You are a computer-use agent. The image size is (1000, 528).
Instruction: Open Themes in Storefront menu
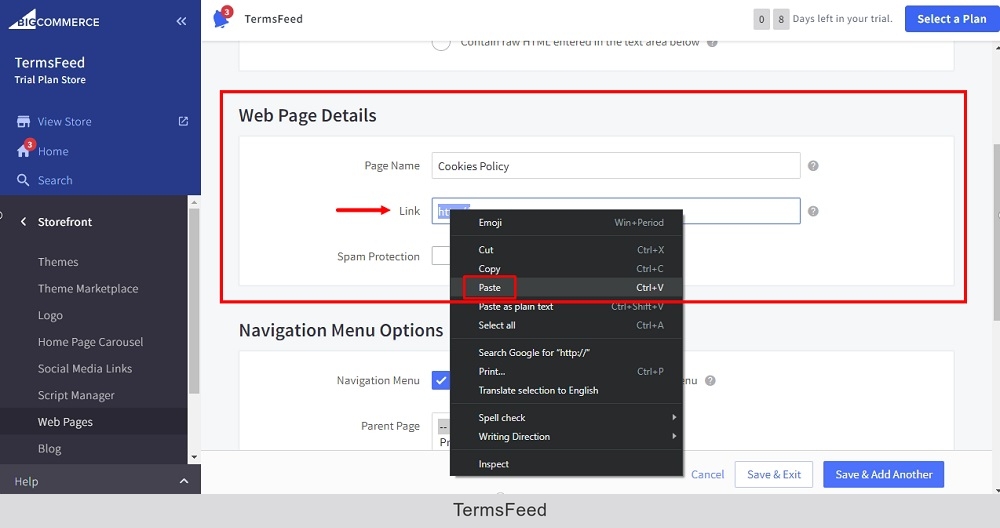point(58,262)
